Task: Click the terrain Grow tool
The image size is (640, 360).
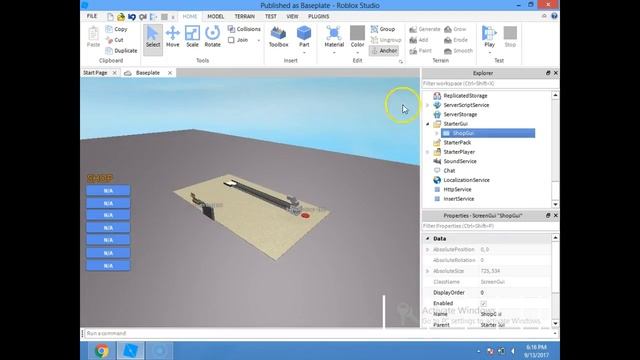Action: pos(455,29)
